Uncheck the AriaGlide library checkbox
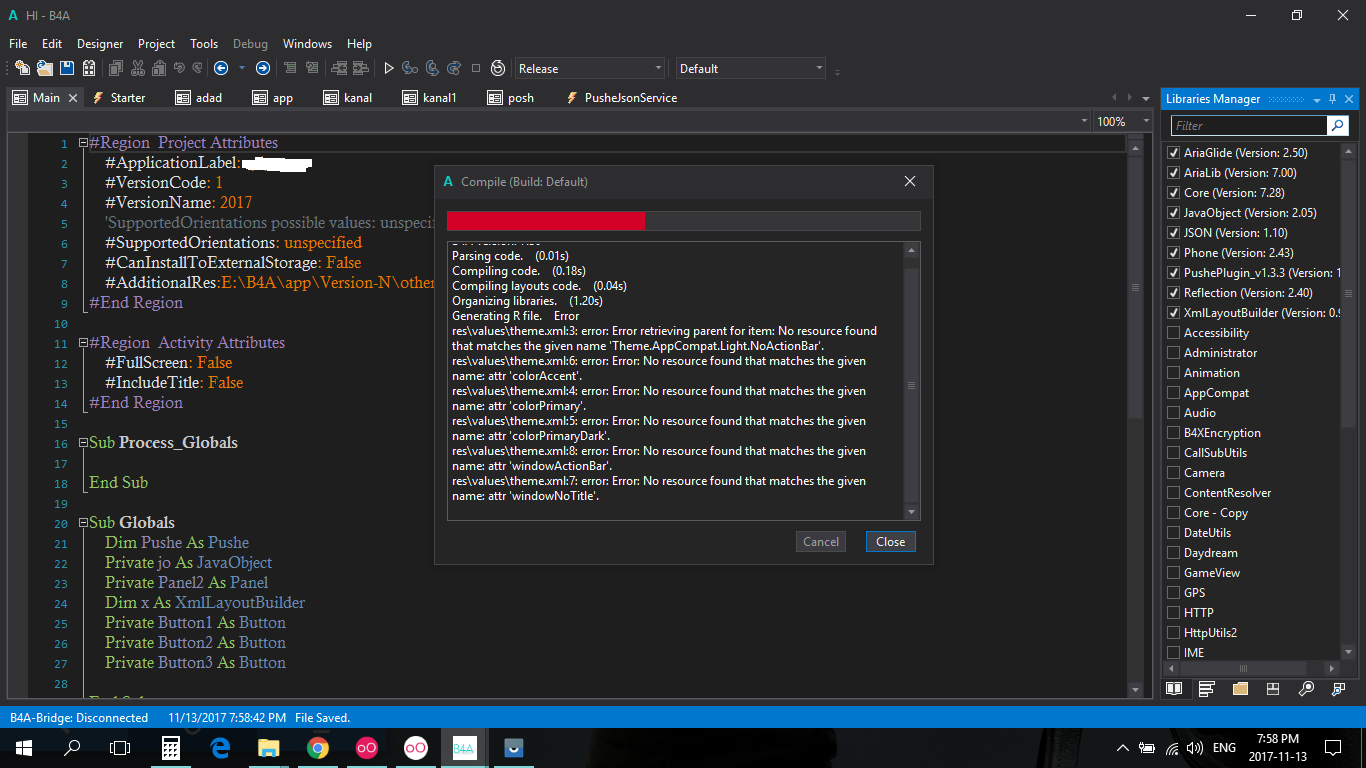The height and width of the screenshot is (768, 1366). click(1173, 153)
